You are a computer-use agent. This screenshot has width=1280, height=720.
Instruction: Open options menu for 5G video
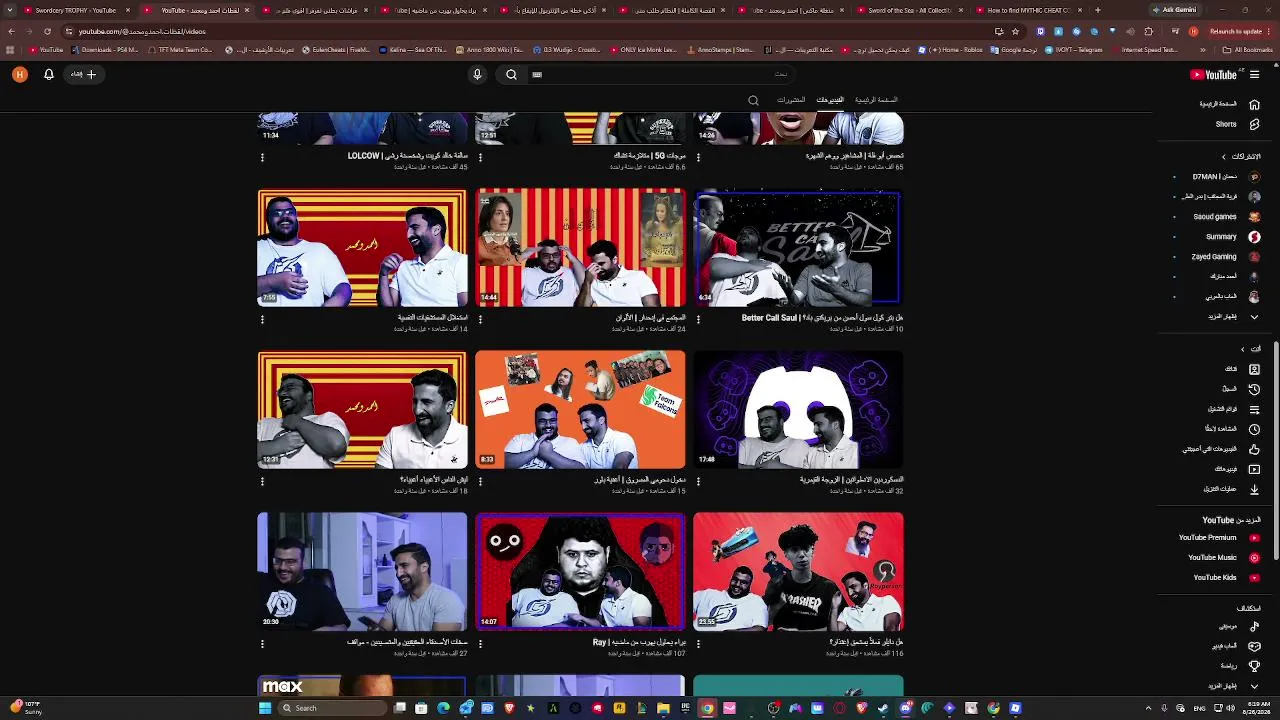480,158
